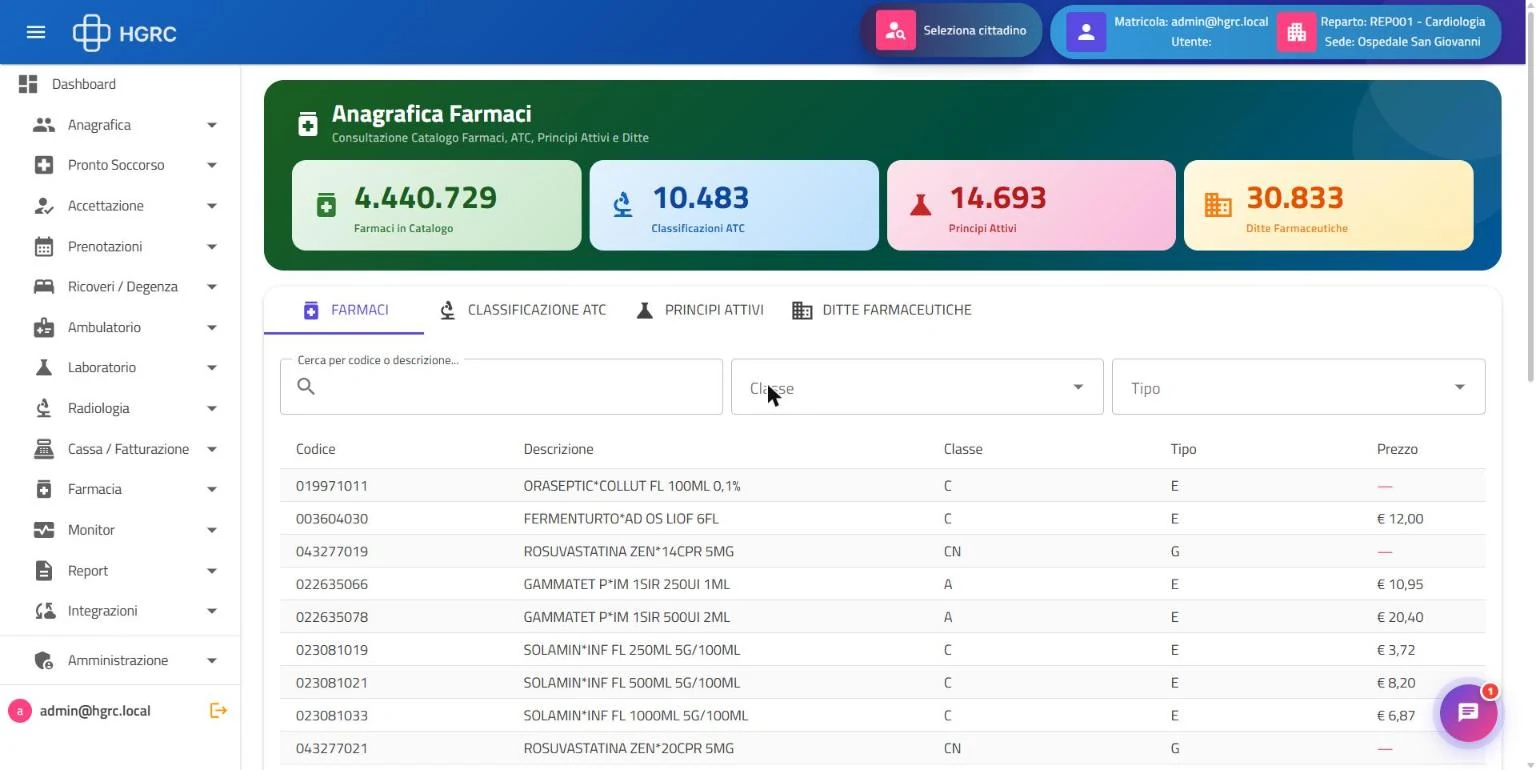Image resolution: width=1536 pixels, height=770 pixels.
Task: Click the purple user profile icon
Action: (x=1086, y=32)
